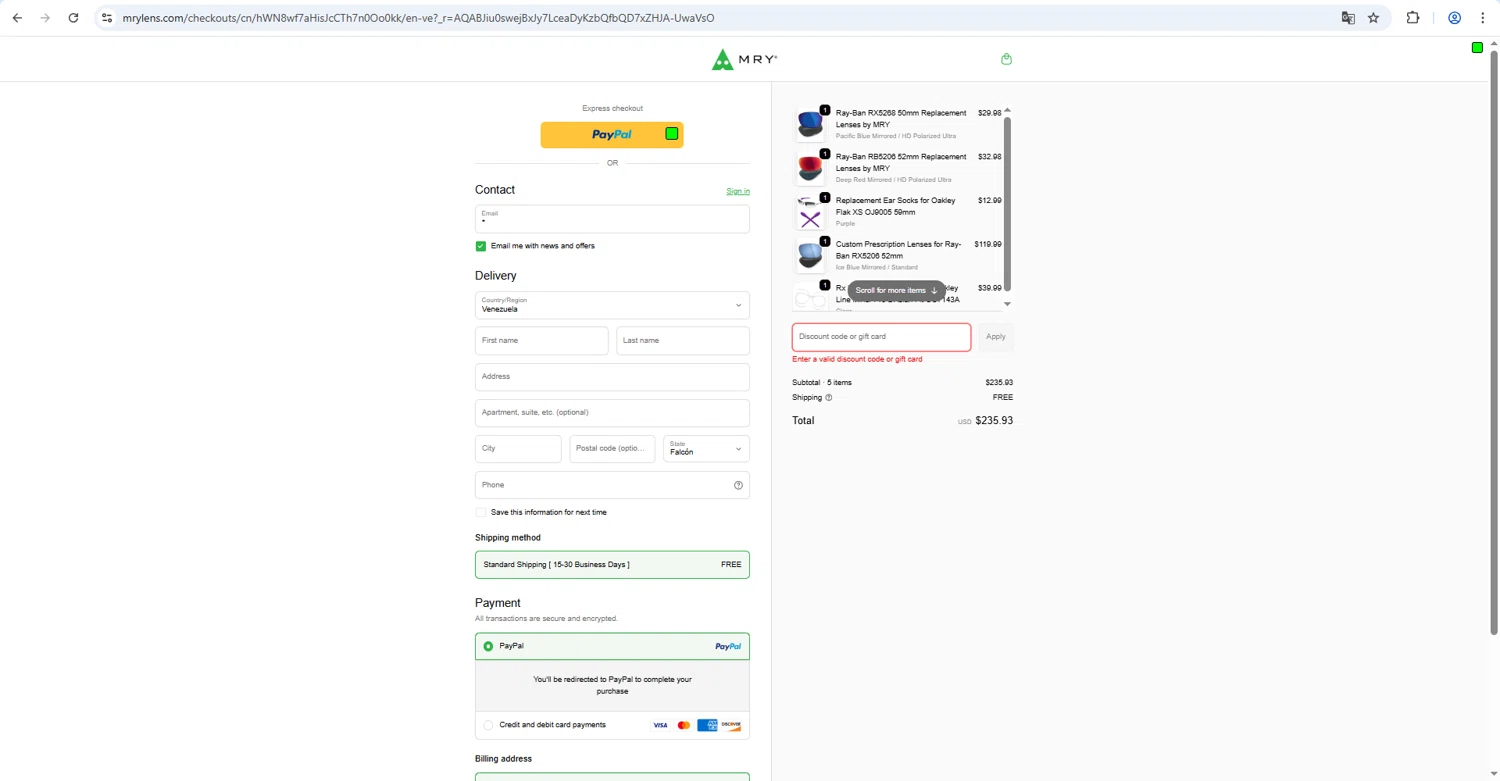
Task: Click the Apartment, suite field
Action: point(612,413)
